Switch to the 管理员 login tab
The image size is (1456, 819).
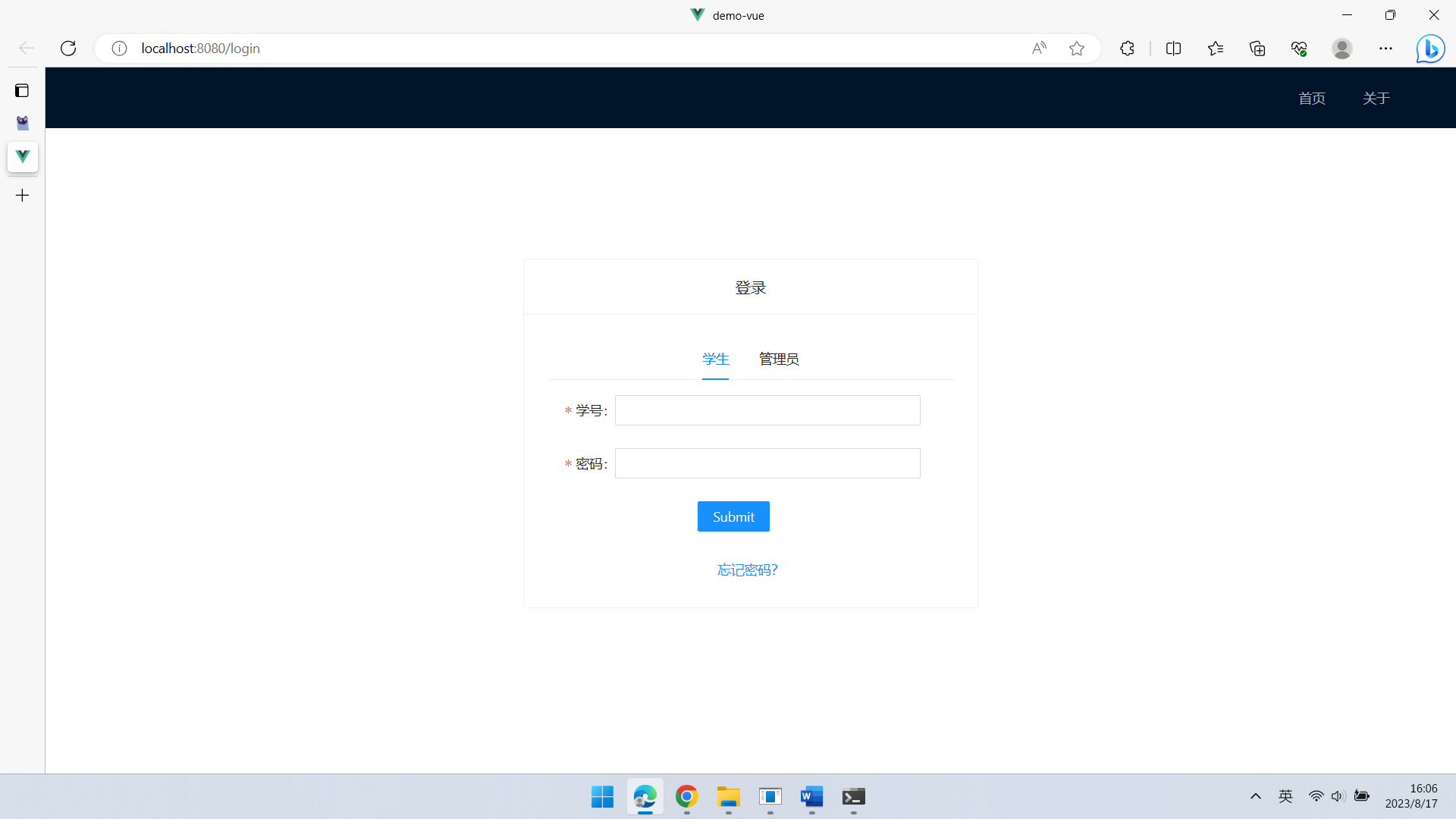[779, 359]
